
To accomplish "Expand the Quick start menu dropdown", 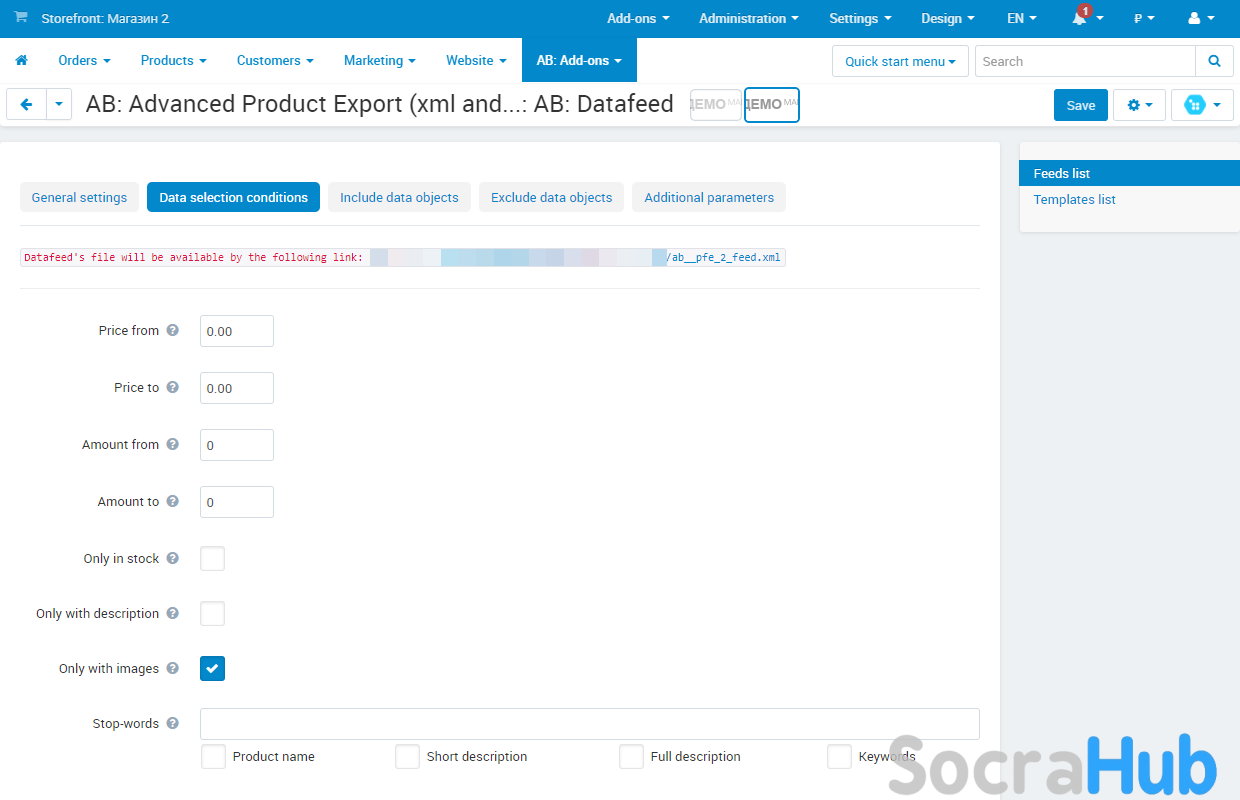I will pyautogui.click(x=900, y=61).
